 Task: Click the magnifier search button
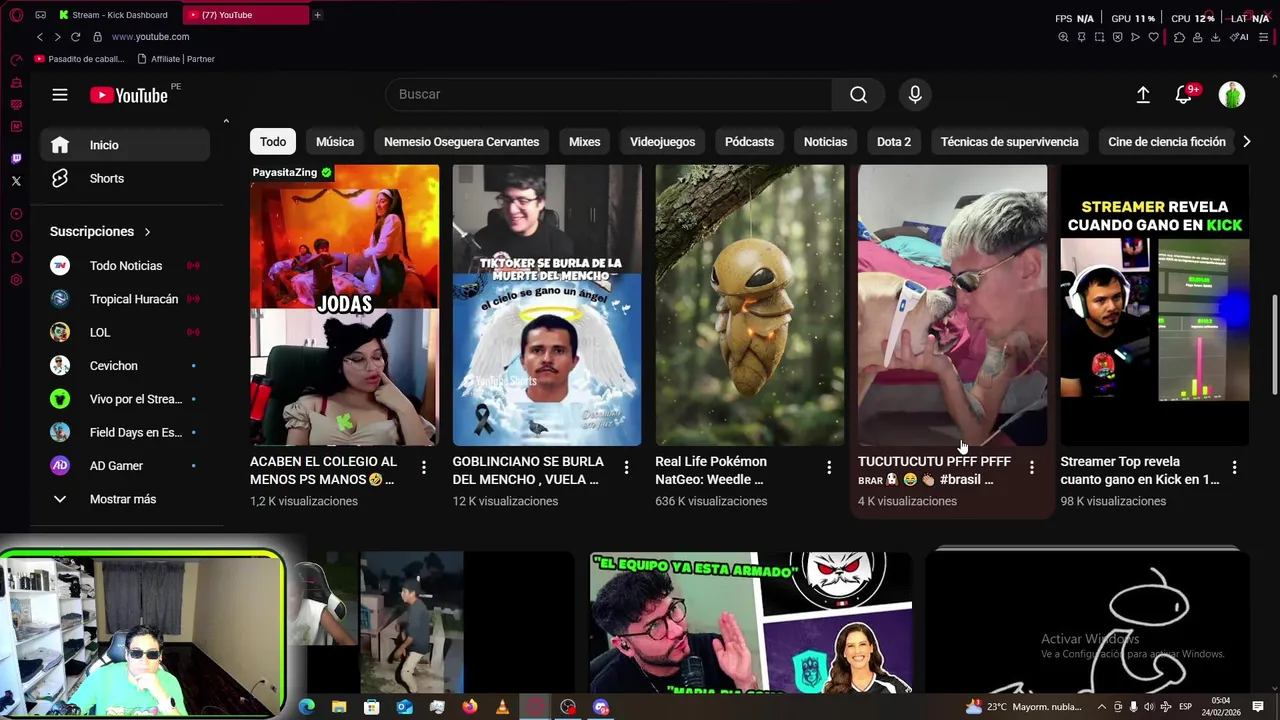coord(858,94)
